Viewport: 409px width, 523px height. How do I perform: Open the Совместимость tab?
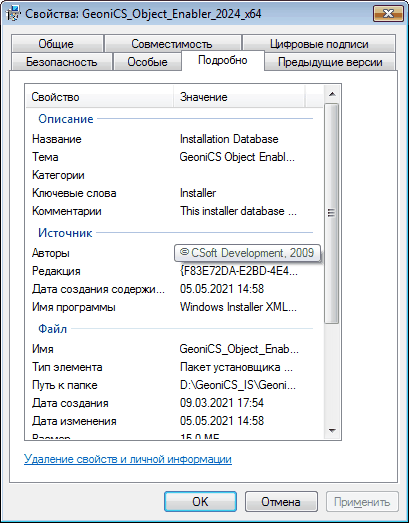pyautogui.click(x=172, y=44)
